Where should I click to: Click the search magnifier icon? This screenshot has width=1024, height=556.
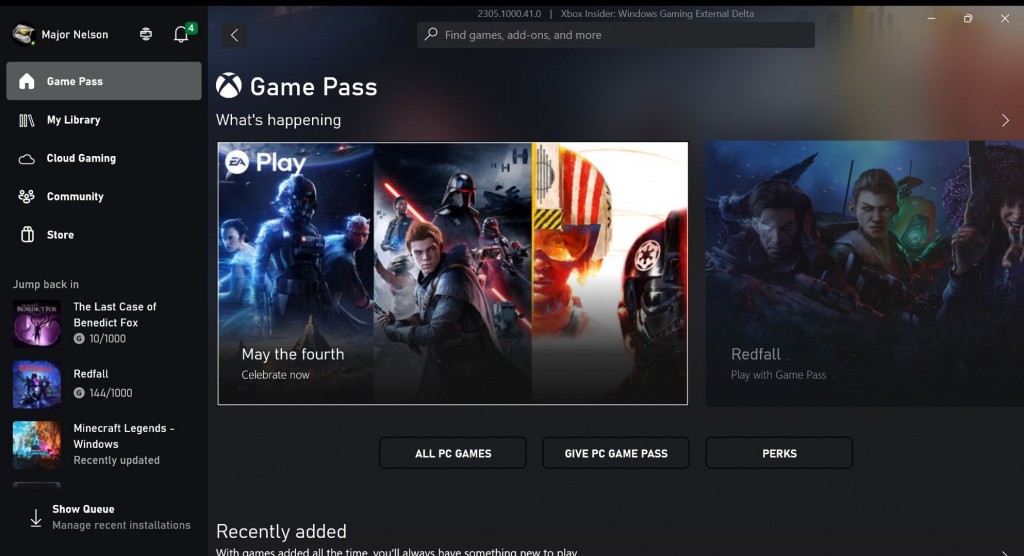tap(431, 34)
